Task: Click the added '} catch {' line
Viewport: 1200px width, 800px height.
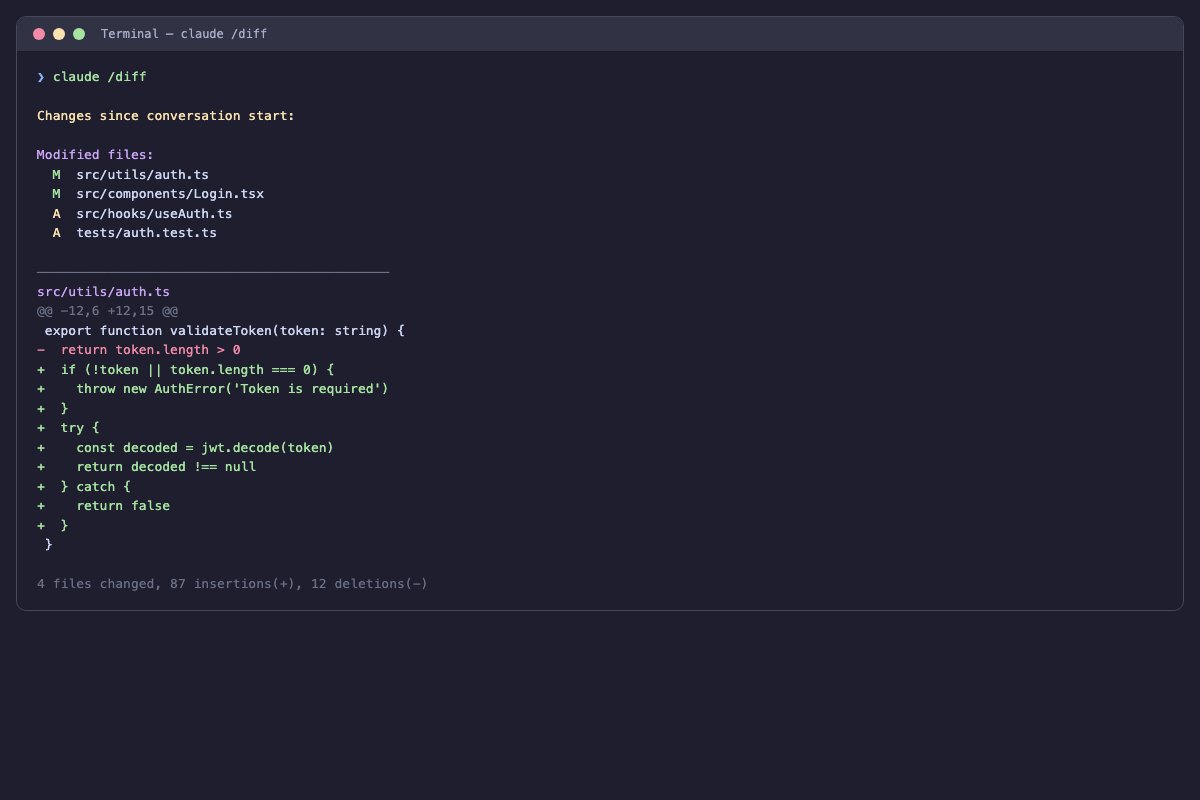Action: [84, 486]
